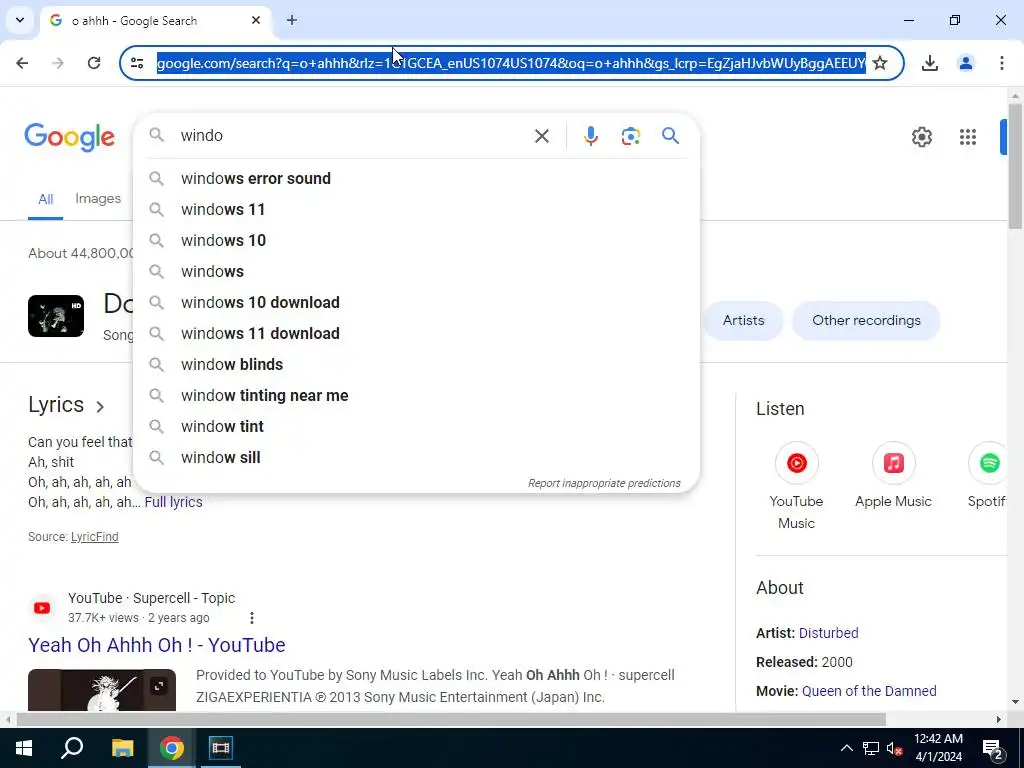Screen dimensions: 1024x768
Task: Choose suggestion 'windows 10 download'
Action: pos(416,302)
